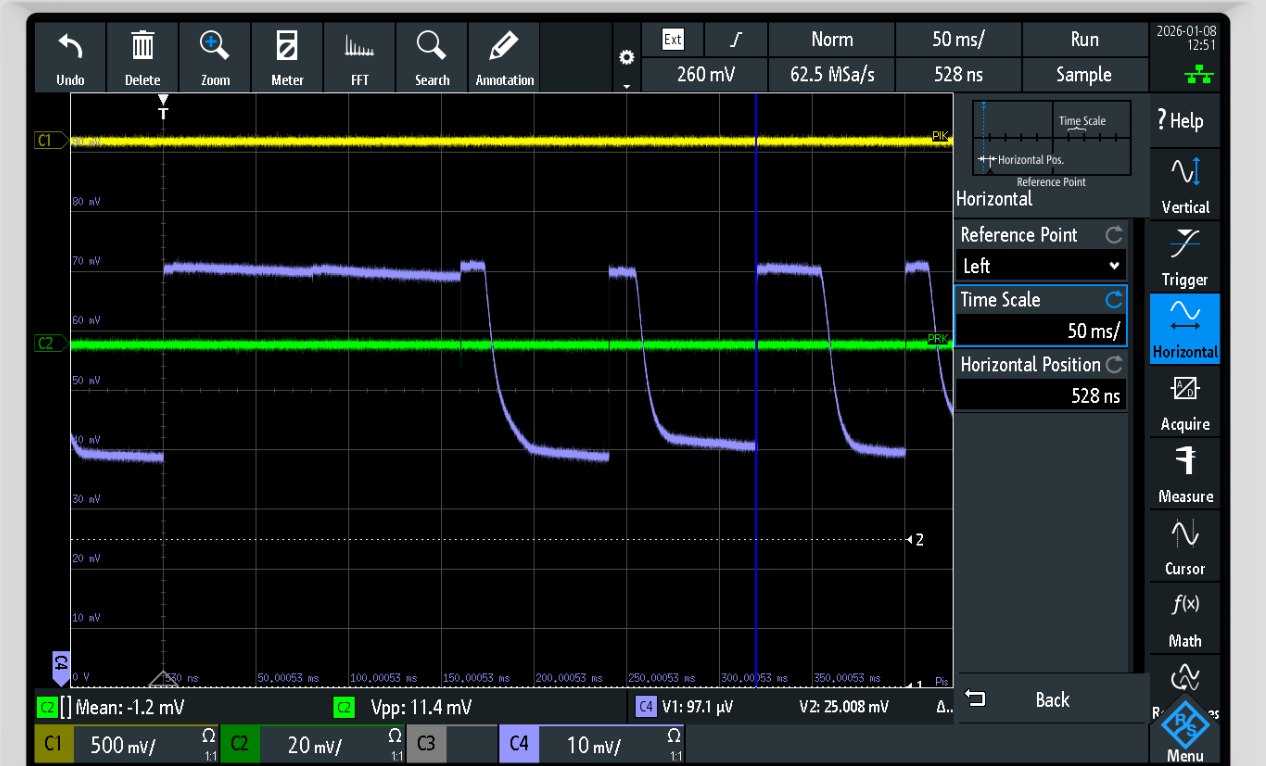Open the Vertical settings menu
The height and width of the screenshot is (766, 1266).
[x=1185, y=181]
